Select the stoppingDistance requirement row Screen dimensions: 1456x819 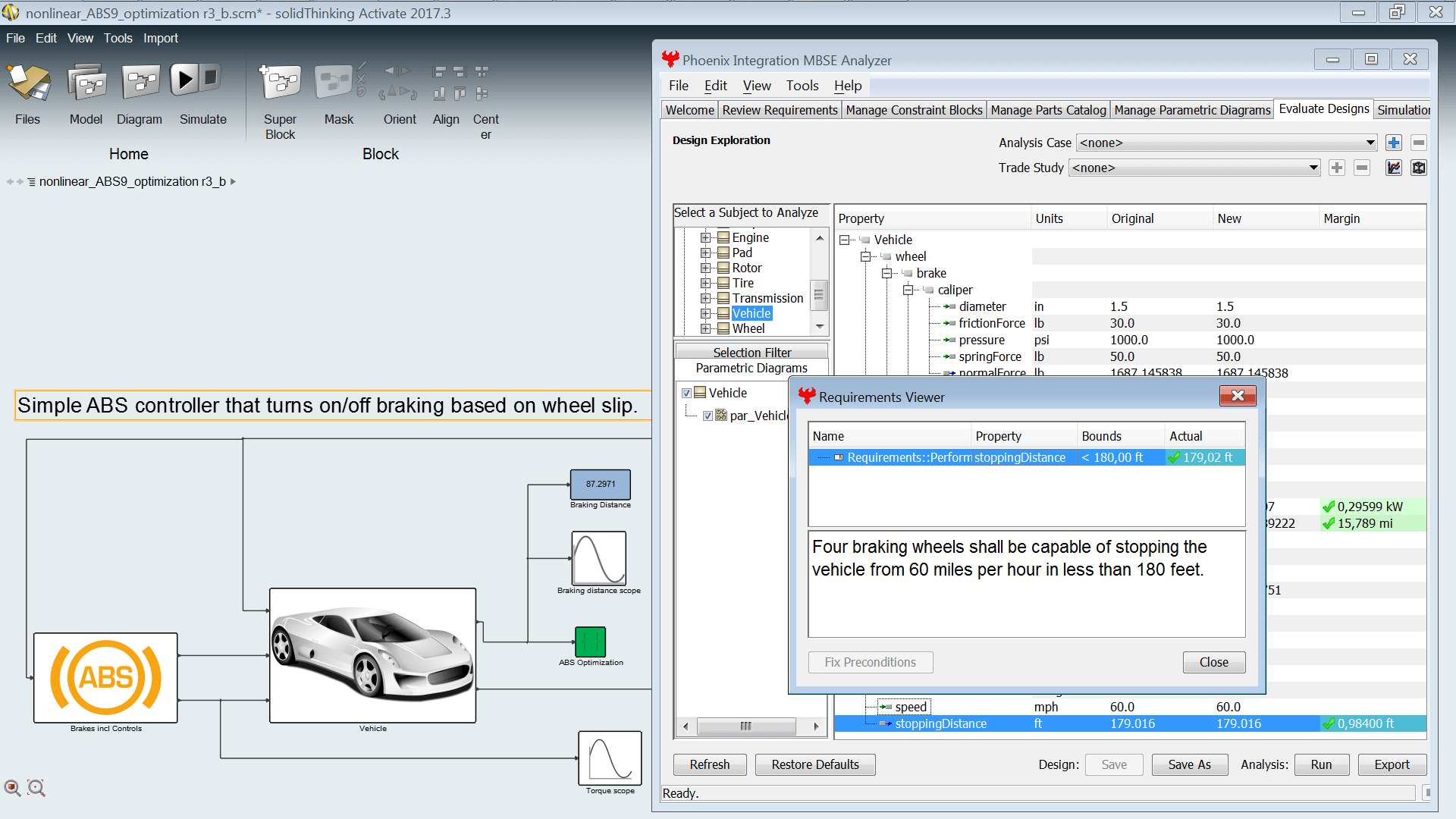pyautogui.click(x=1027, y=457)
